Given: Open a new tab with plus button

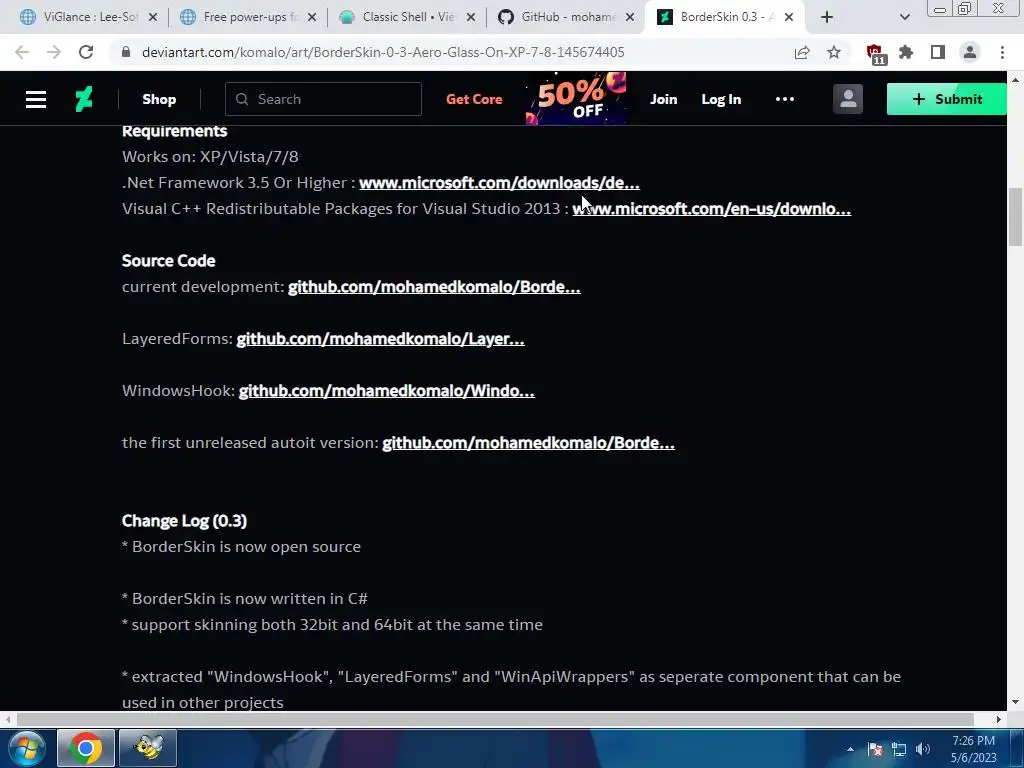Looking at the screenshot, I should click(x=827, y=17).
